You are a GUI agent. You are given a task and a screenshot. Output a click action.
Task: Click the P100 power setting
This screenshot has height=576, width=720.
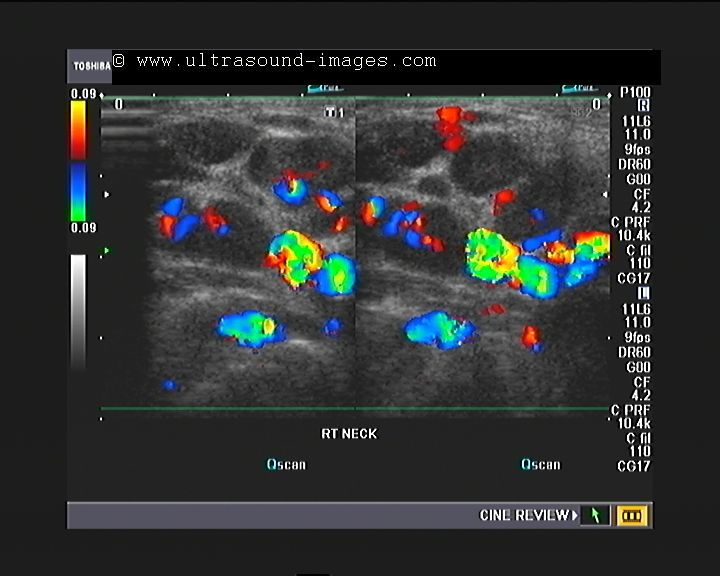point(635,90)
